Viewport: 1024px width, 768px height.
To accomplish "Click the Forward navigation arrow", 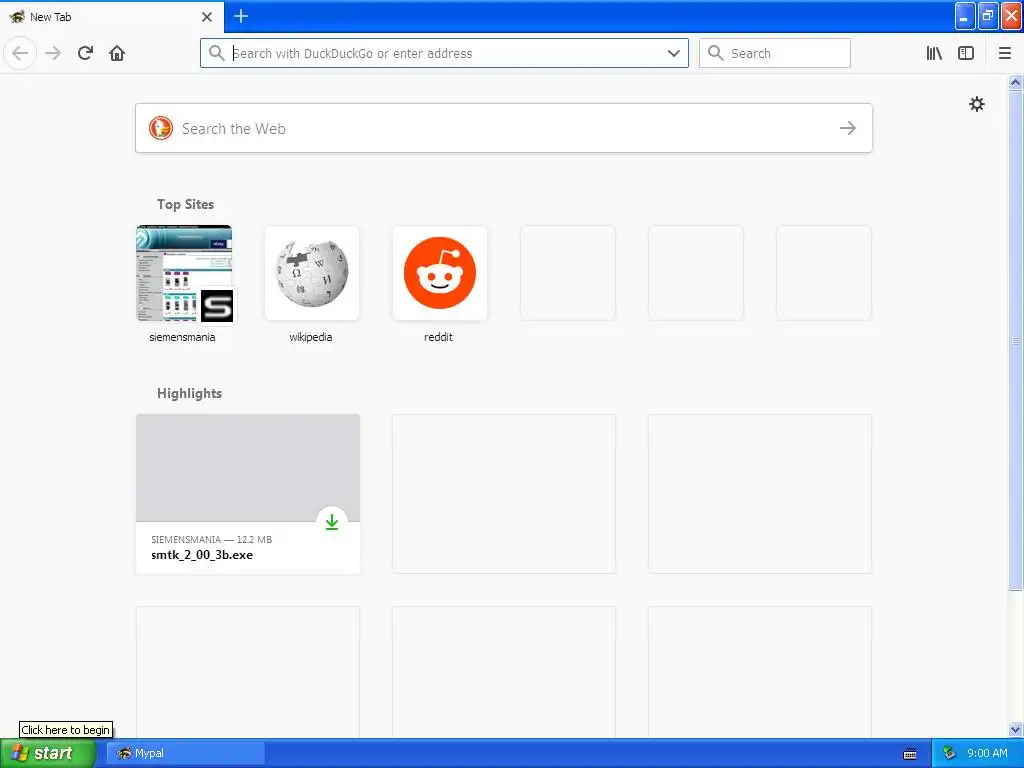I will [x=53, y=53].
